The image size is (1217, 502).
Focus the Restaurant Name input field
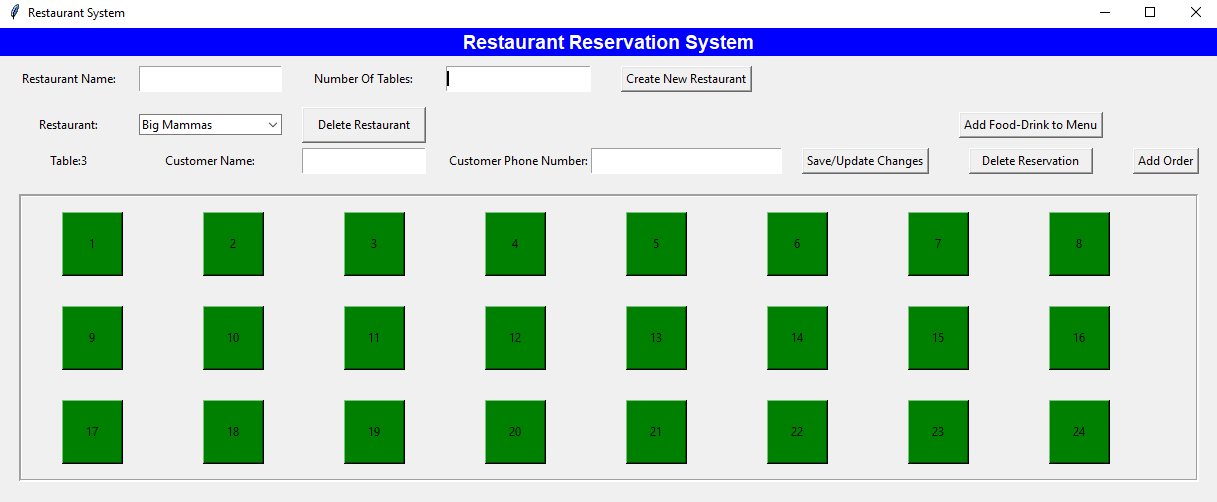[211, 79]
